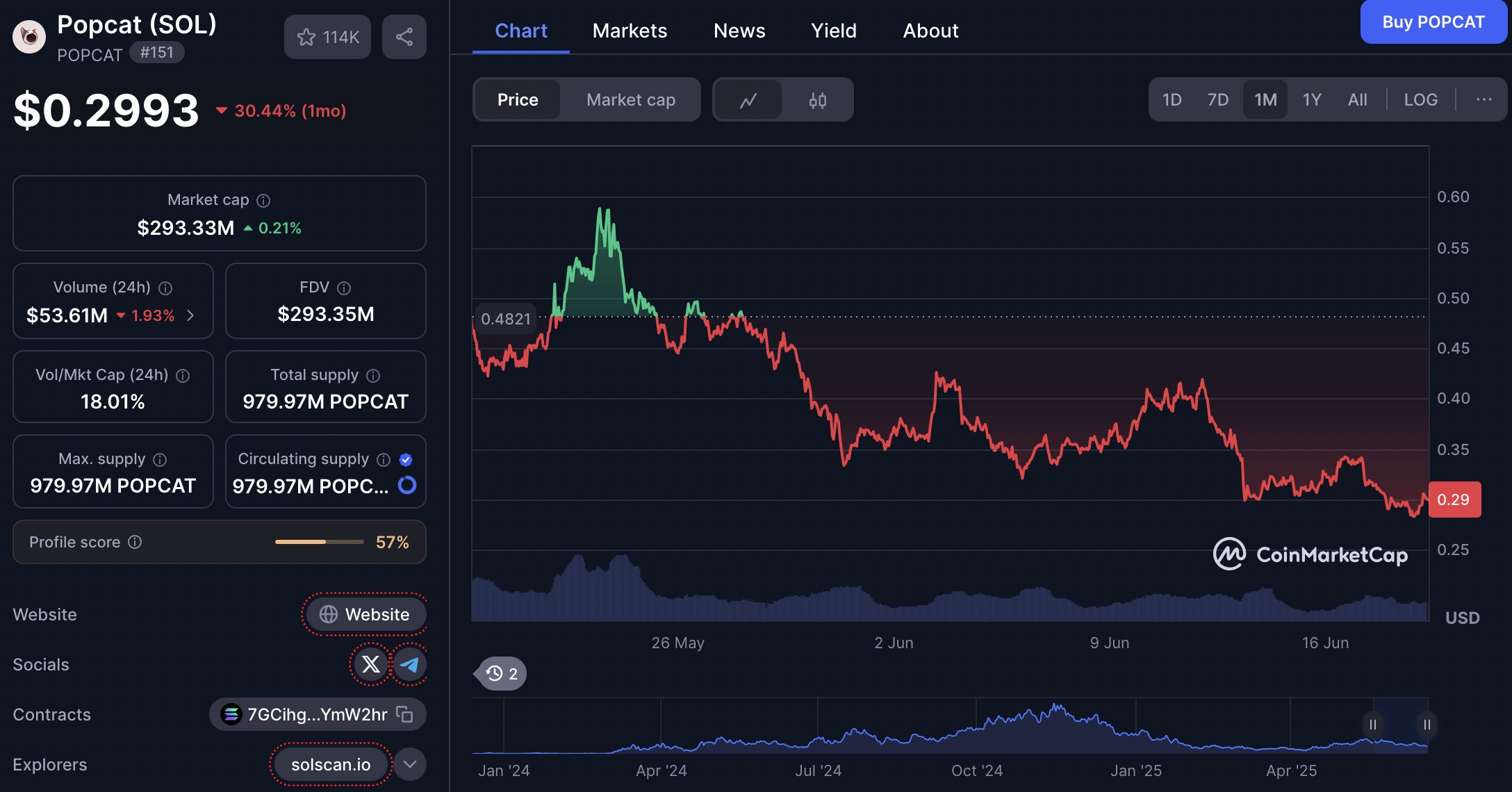This screenshot has height=792, width=1512.
Task: Show FDV info icon
Action: click(344, 288)
